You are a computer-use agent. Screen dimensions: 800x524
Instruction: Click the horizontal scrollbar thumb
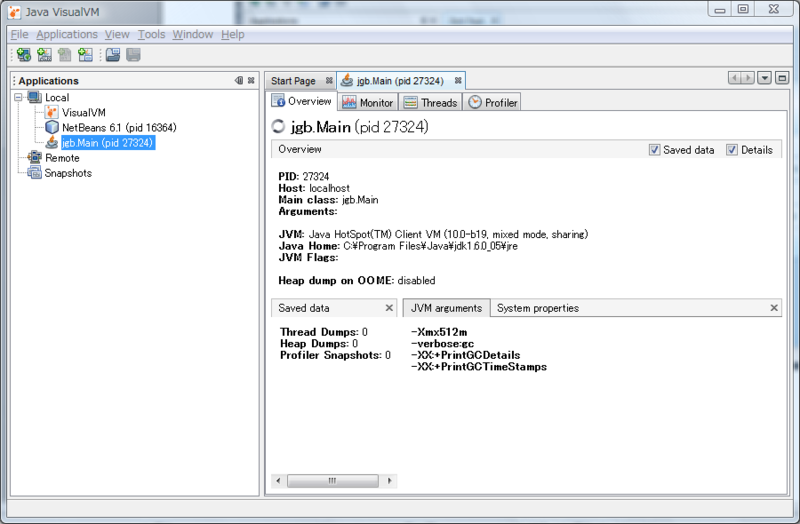[x=333, y=481]
